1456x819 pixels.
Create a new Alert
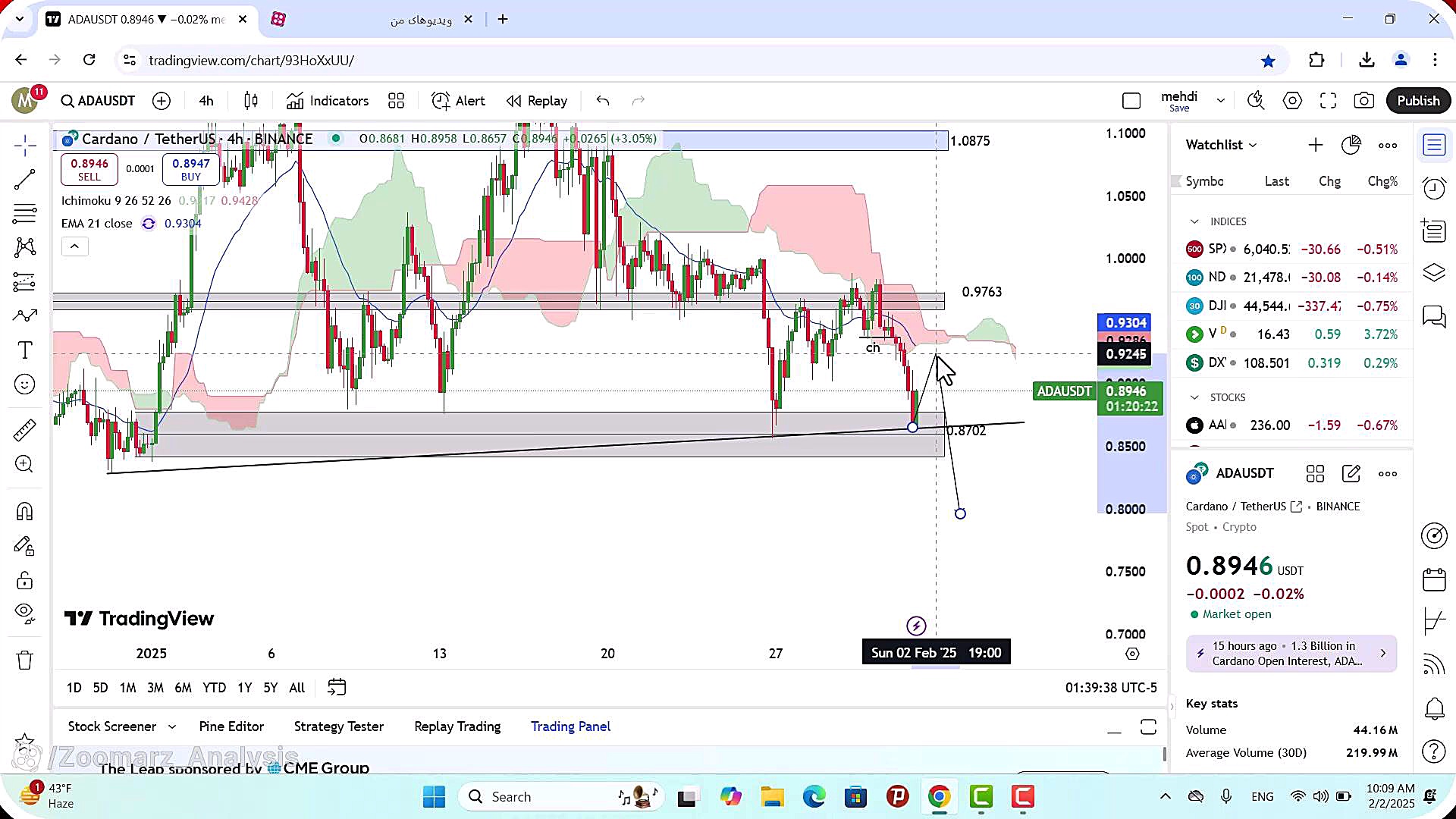tap(458, 101)
